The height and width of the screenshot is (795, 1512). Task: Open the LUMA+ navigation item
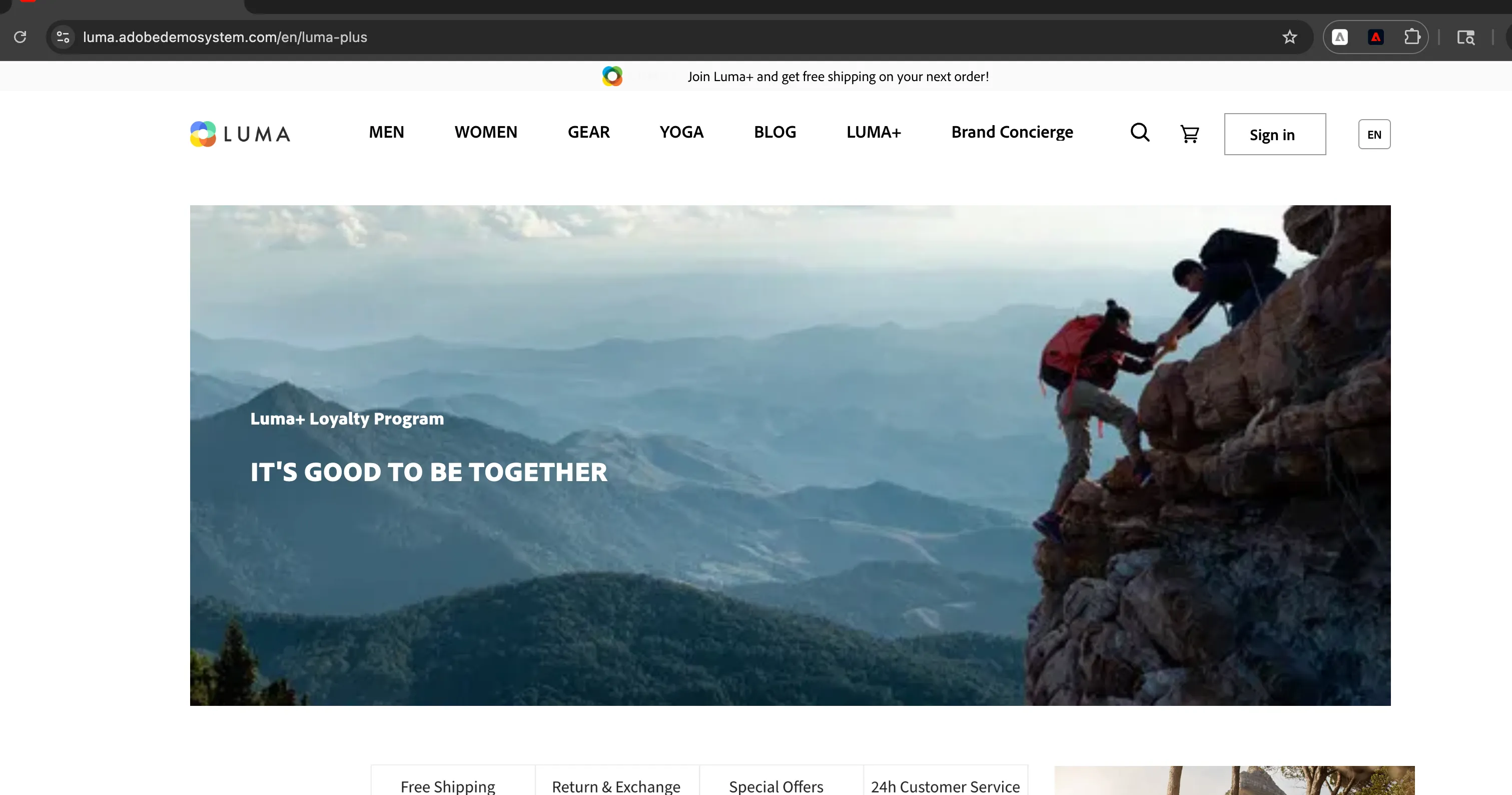pos(874,132)
